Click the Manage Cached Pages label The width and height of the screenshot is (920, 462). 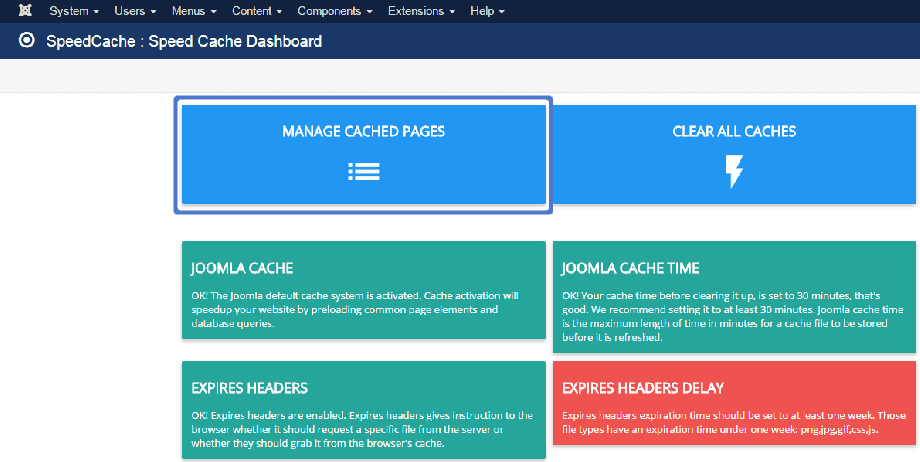pos(363,131)
